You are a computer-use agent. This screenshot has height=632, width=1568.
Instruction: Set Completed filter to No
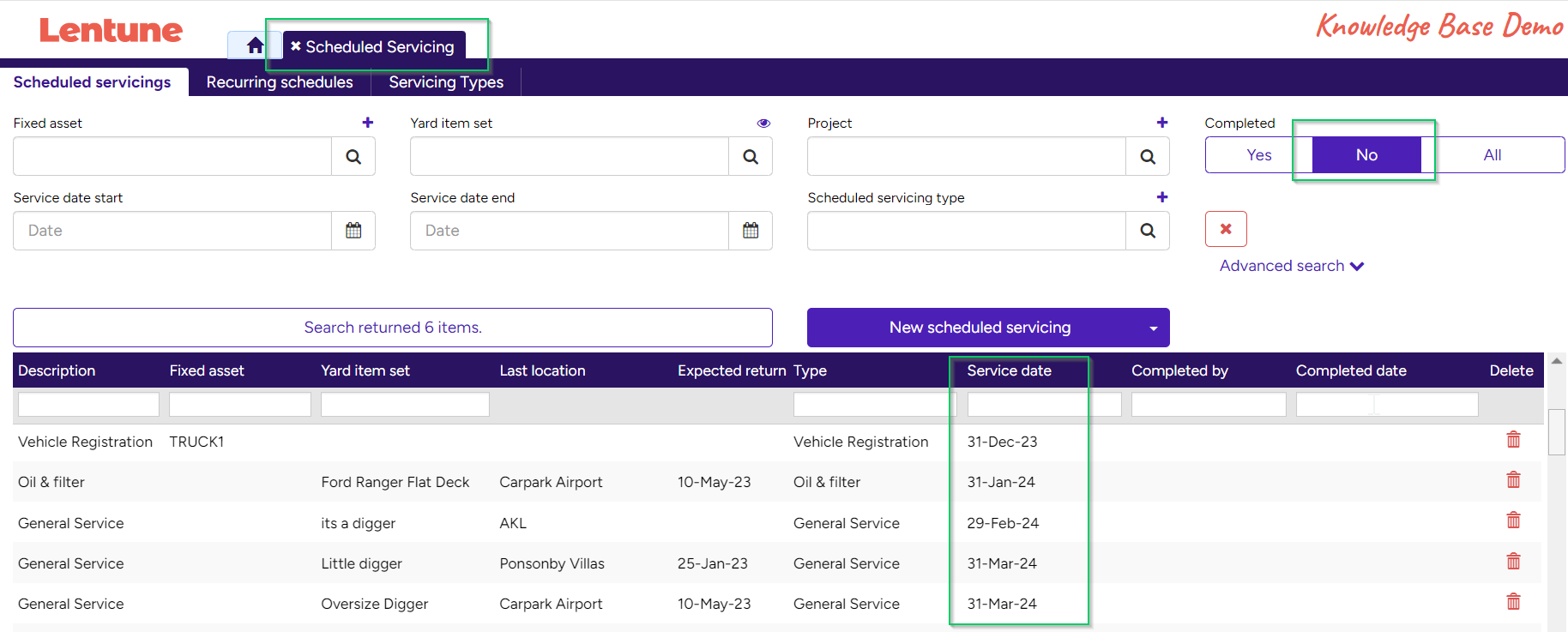[x=1366, y=155]
